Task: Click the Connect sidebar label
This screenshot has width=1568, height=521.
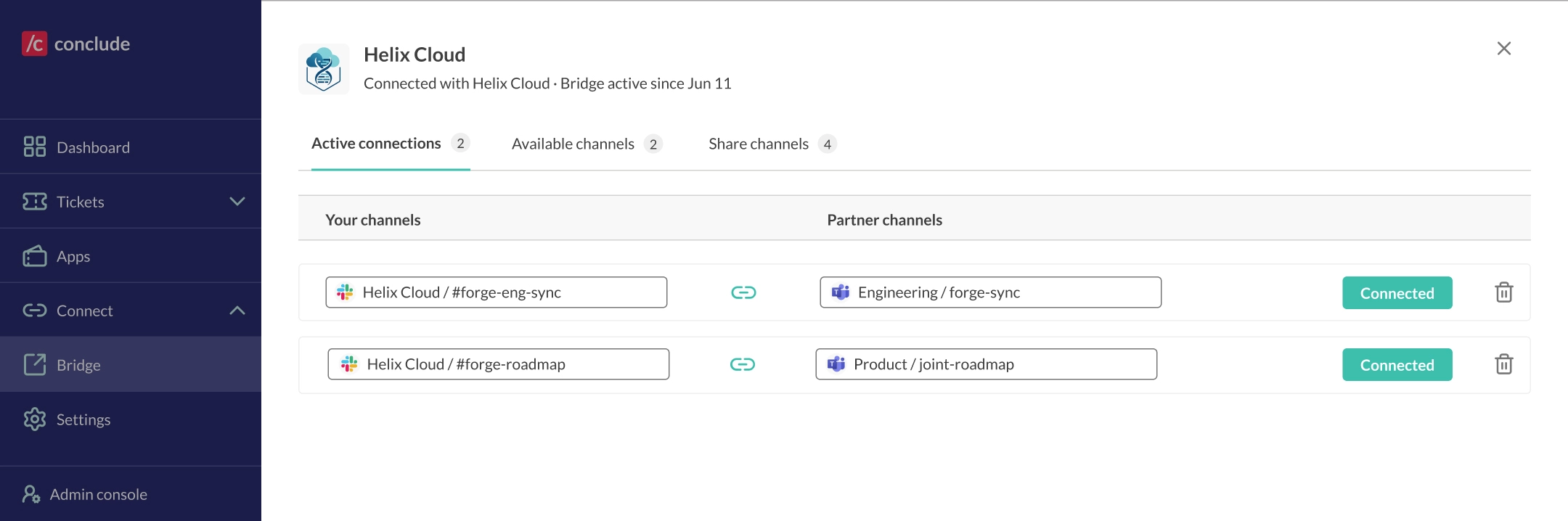Action: [85, 311]
